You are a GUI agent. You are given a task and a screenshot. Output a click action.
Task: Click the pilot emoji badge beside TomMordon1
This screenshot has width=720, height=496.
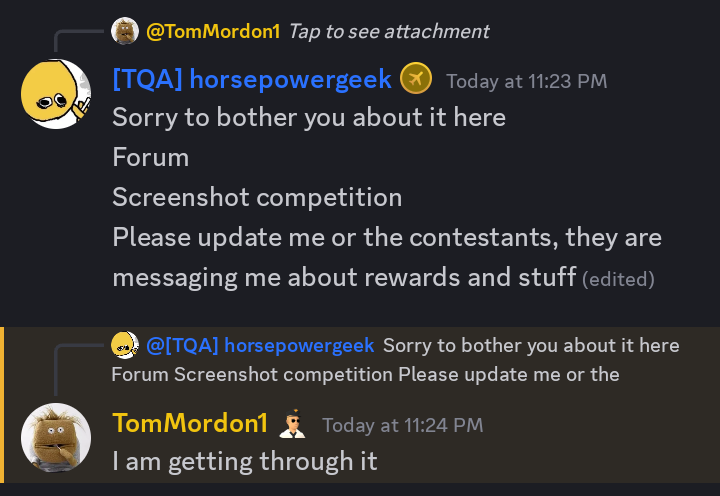point(292,423)
